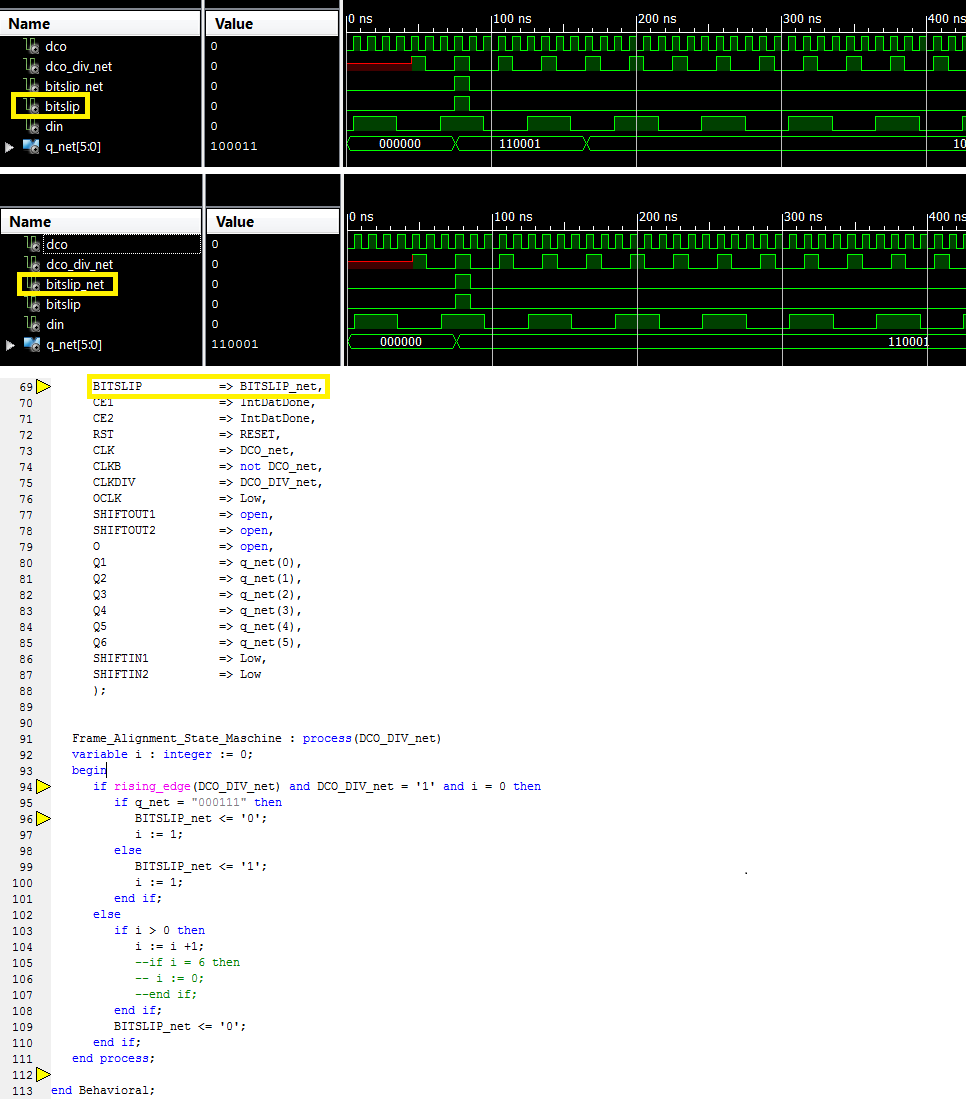Click the din signal icon in top waveform panel
This screenshot has height=1111, width=966.
point(31,126)
